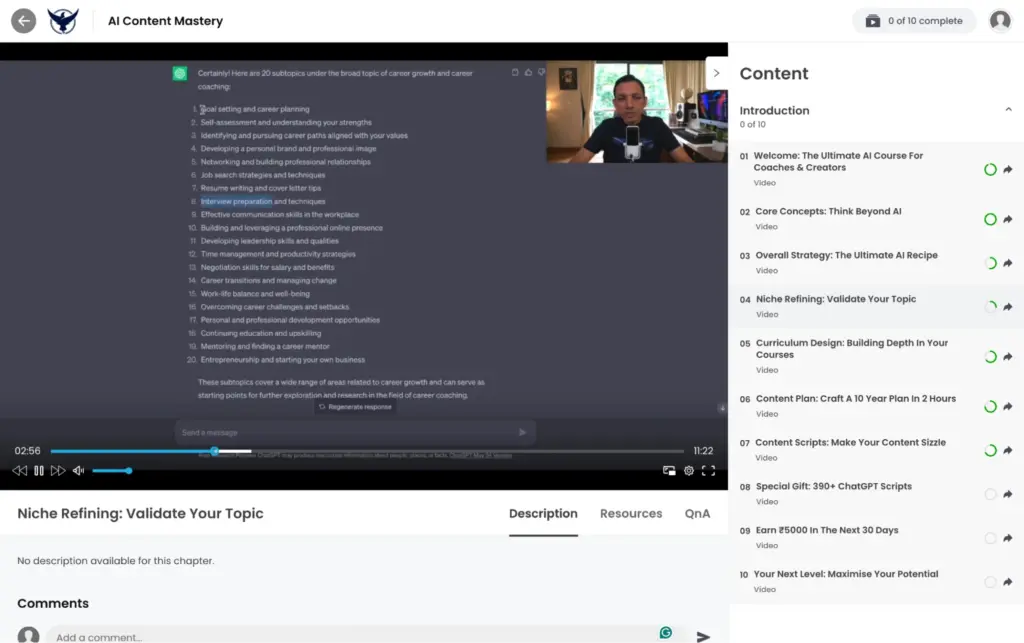Toggle completion circle for lesson 07
Image resolution: width=1024 pixels, height=643 pixels.
point(990,450)
